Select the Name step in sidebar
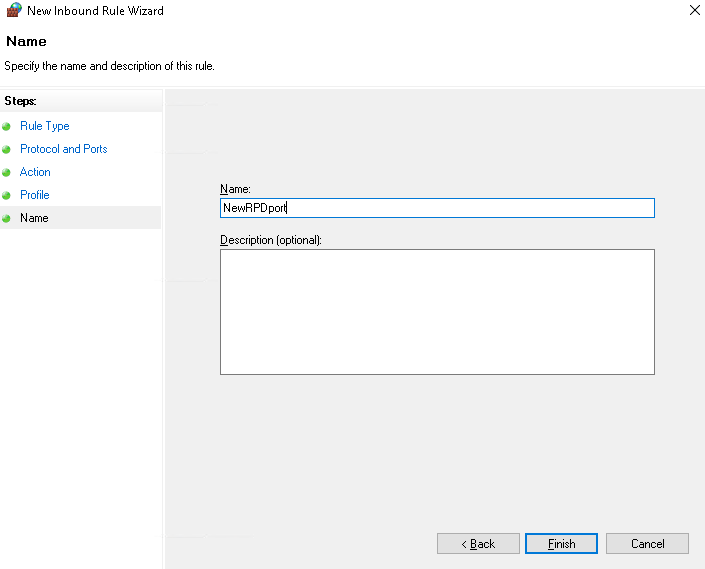Viewport: 705px width, 569px height. (34, 218)
